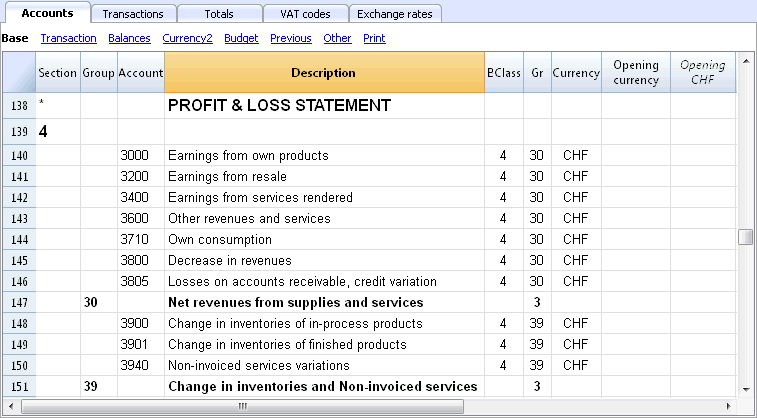This screenshot has width=757, height=418.
Task: Select the row 147 header
Action: [19, 303]
